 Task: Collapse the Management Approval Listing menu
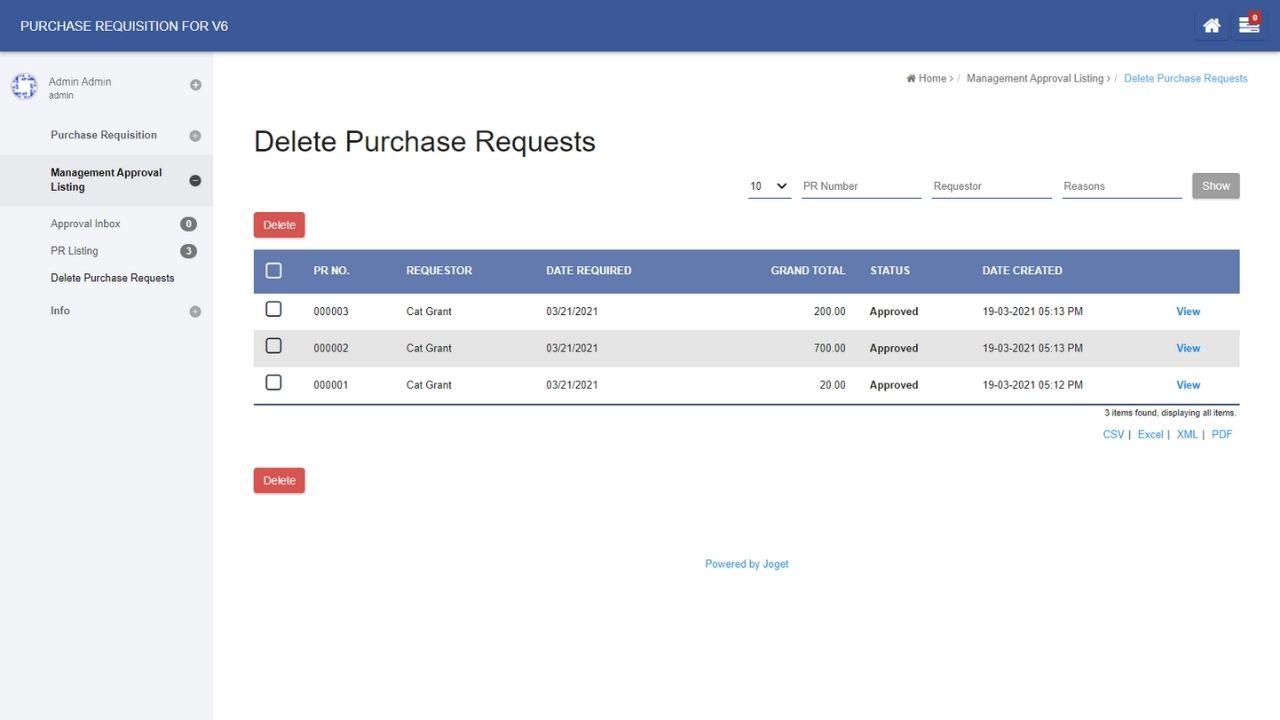click(195, 180)
